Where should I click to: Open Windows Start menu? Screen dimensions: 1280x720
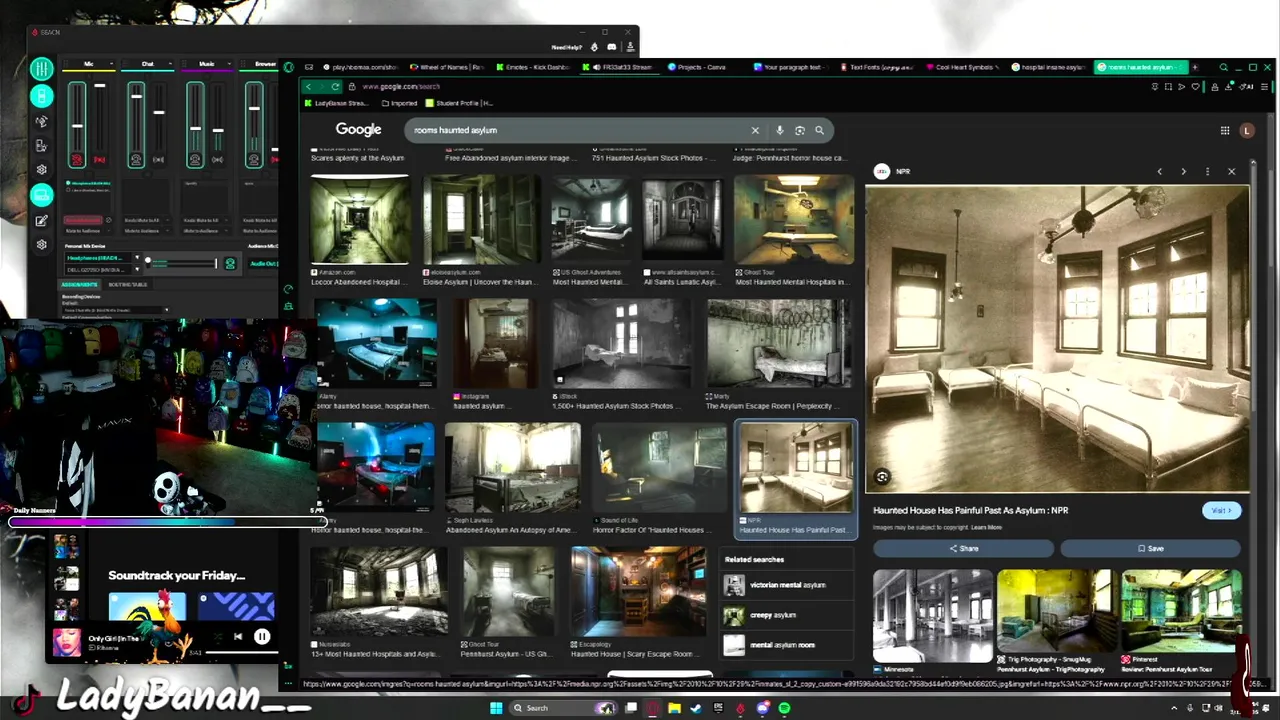coord(495,708)
